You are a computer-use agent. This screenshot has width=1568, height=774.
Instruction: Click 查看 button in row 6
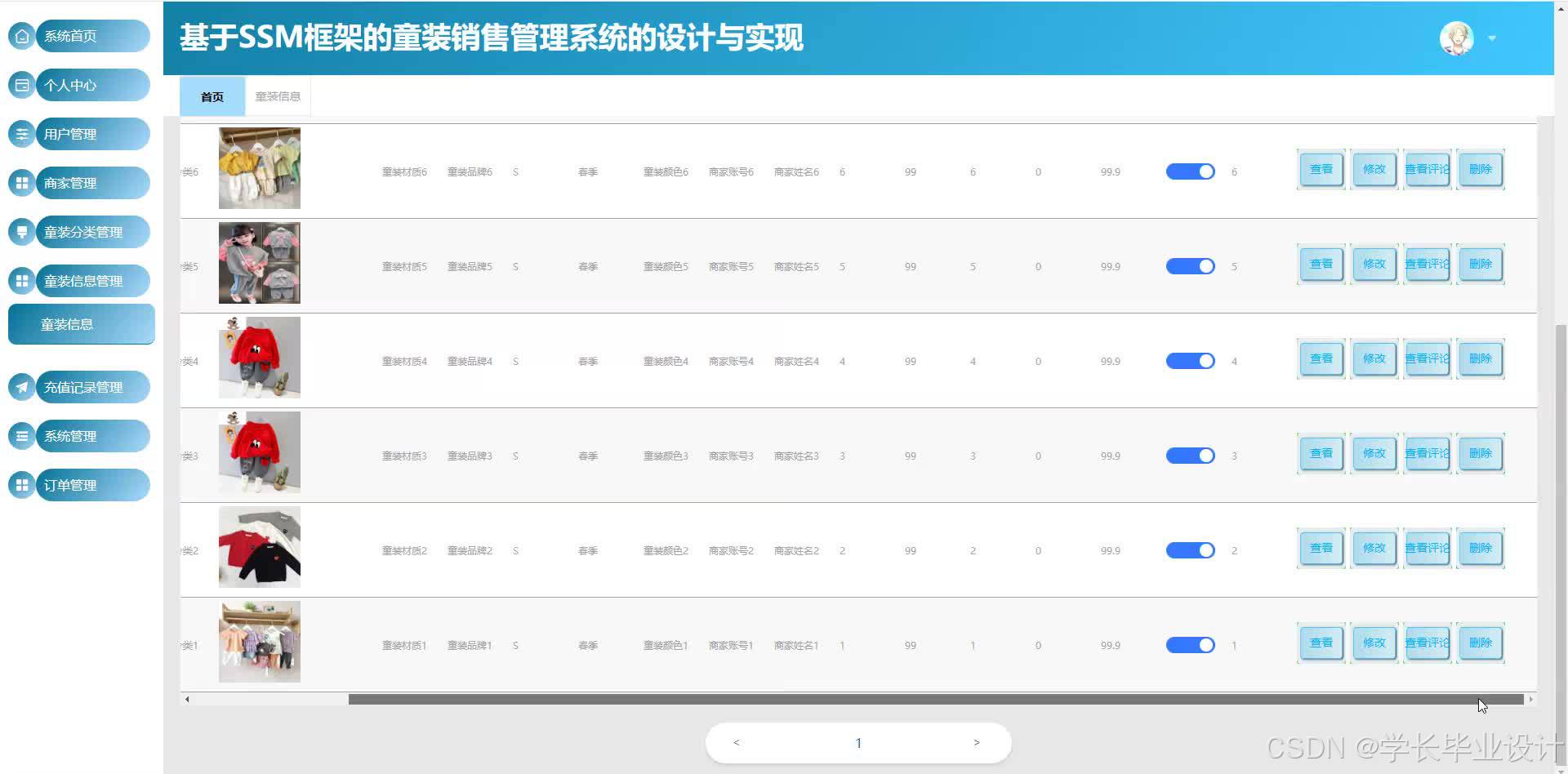tap(1321, 169)
